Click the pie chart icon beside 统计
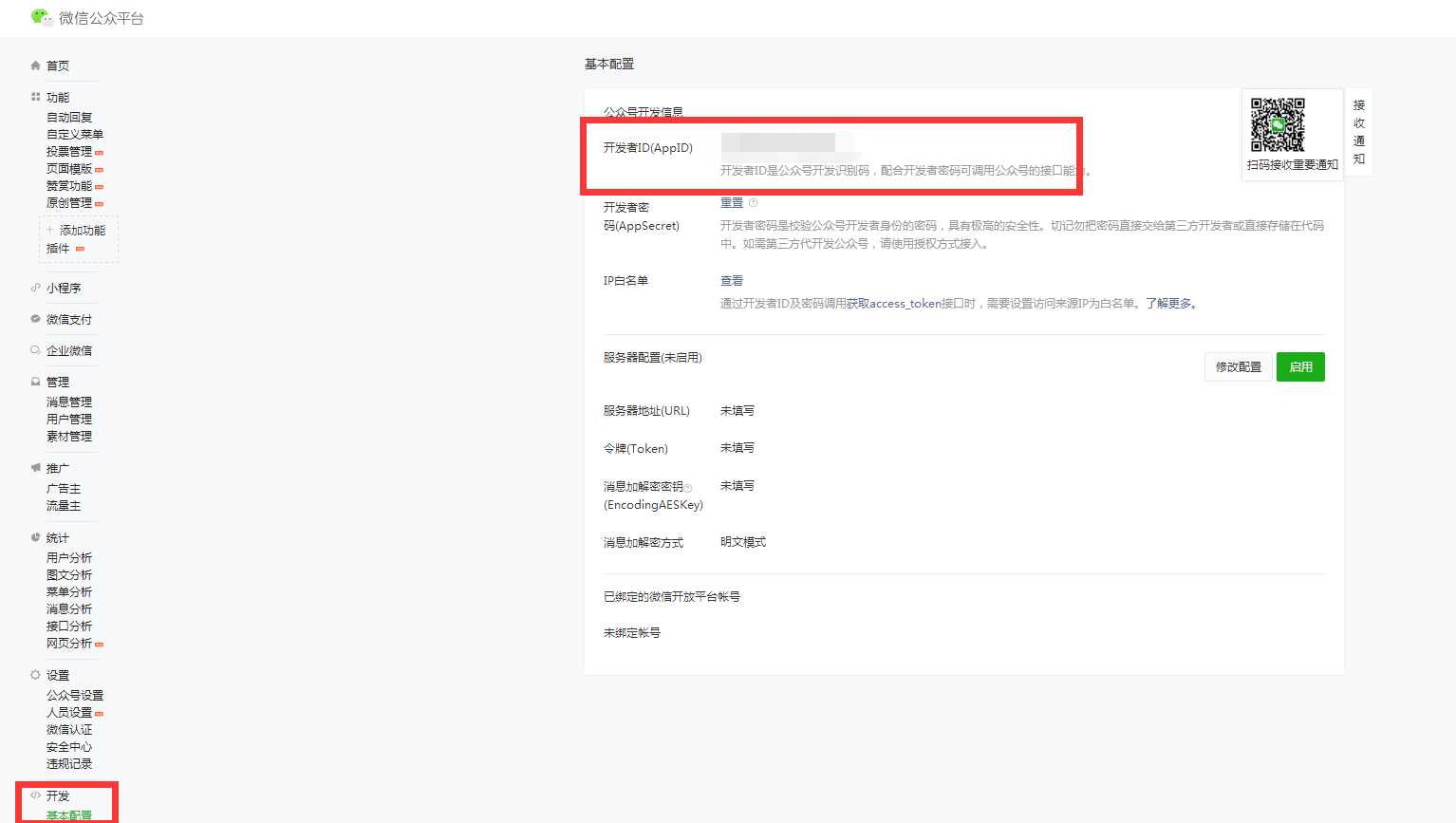 (x=36, y=537)
